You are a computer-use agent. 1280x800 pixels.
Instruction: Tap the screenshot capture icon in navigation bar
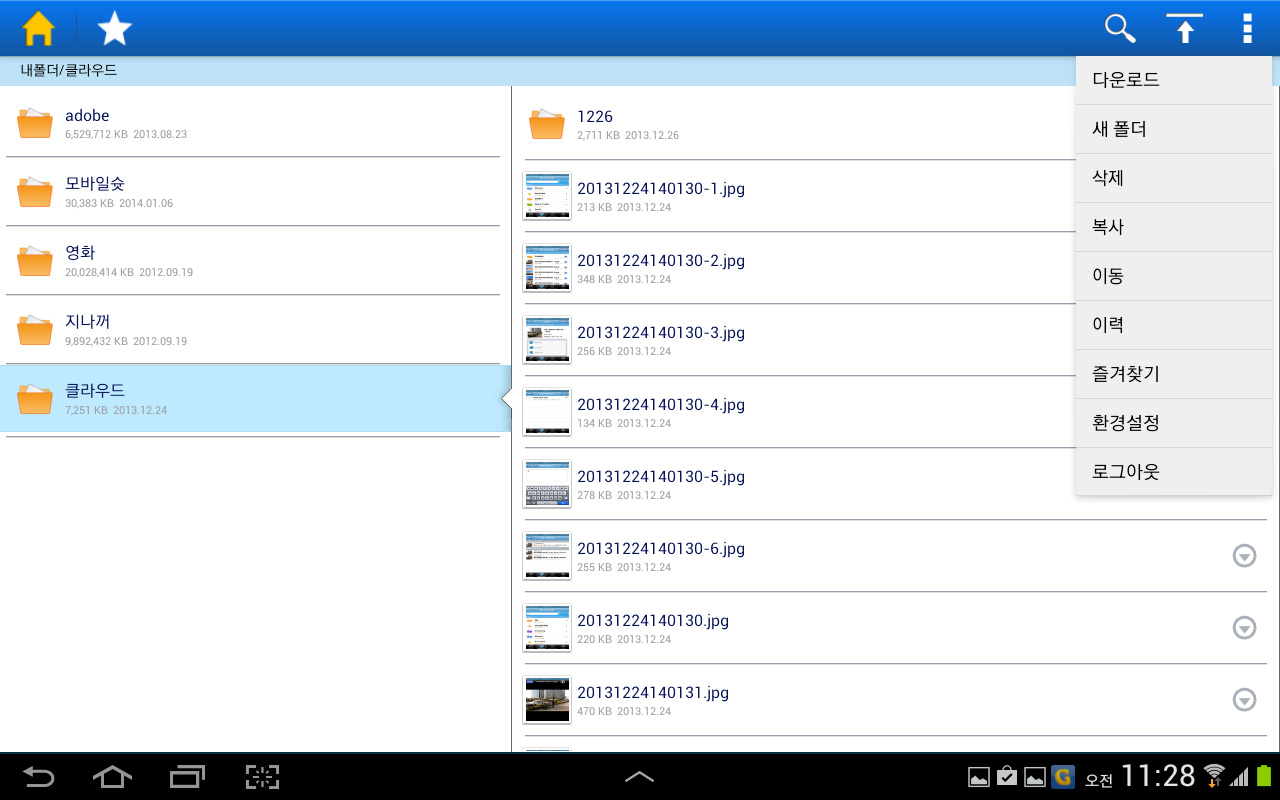[262, 776]
